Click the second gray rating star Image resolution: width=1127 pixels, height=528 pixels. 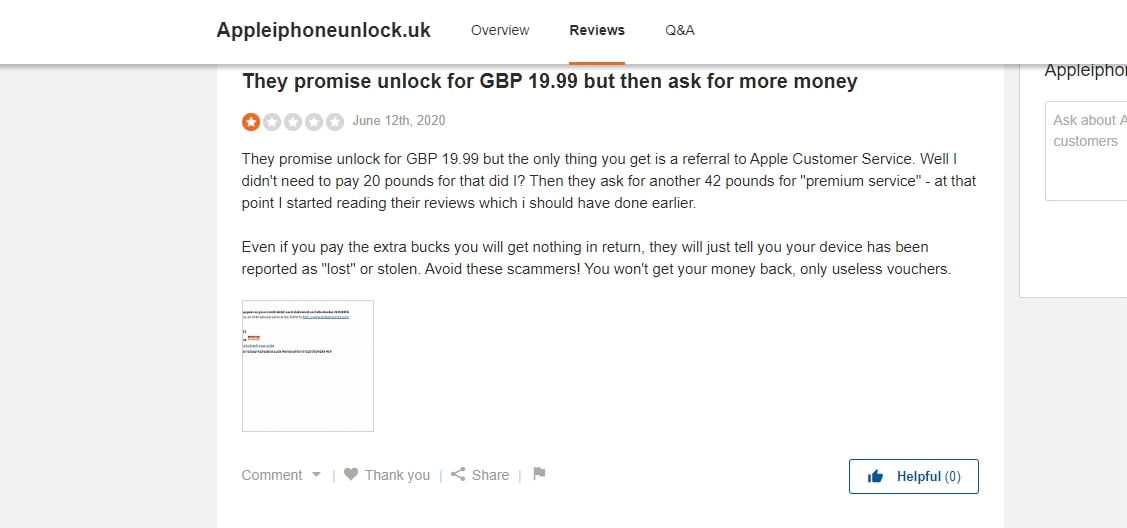272,122
